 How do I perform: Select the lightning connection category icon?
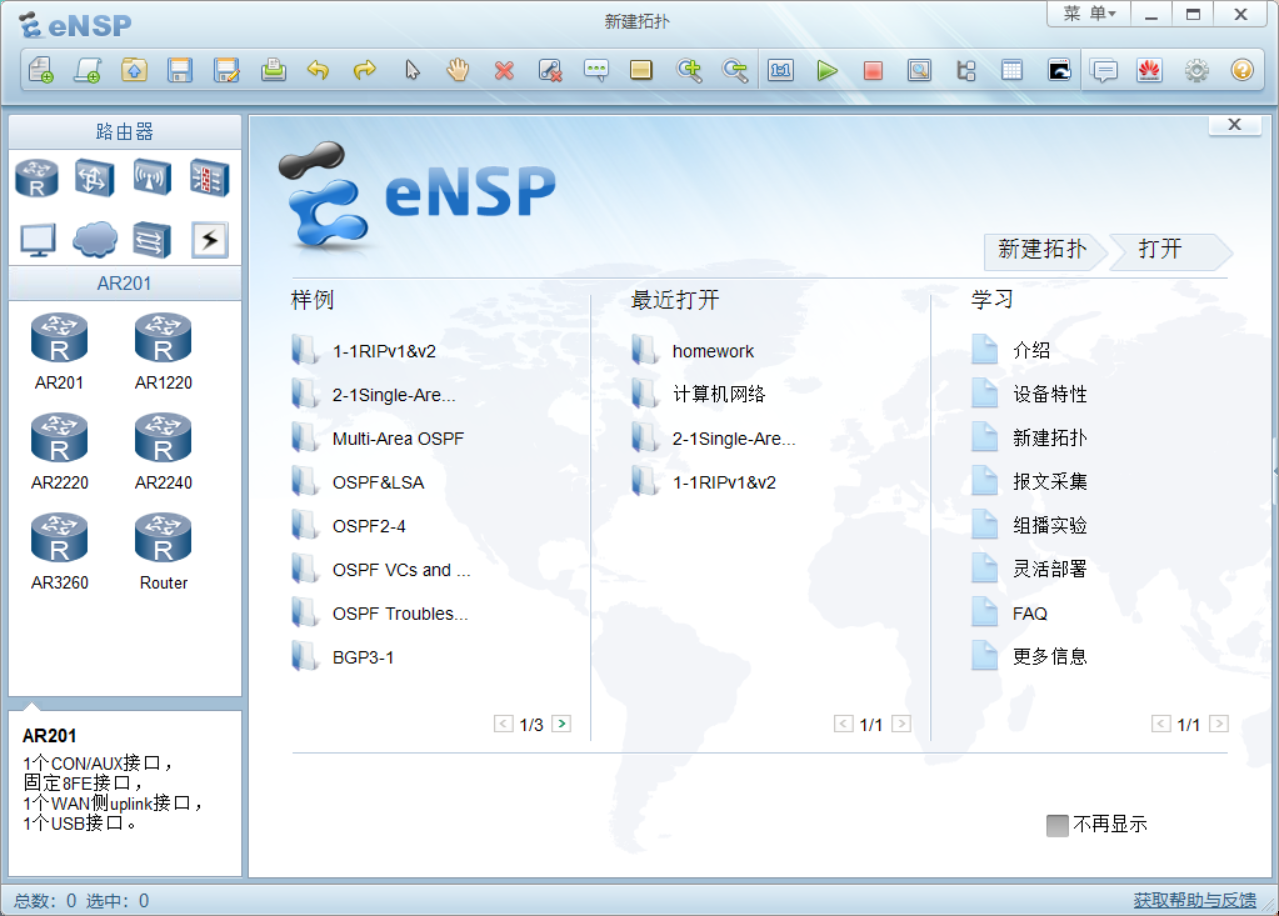tap(210, 240)
